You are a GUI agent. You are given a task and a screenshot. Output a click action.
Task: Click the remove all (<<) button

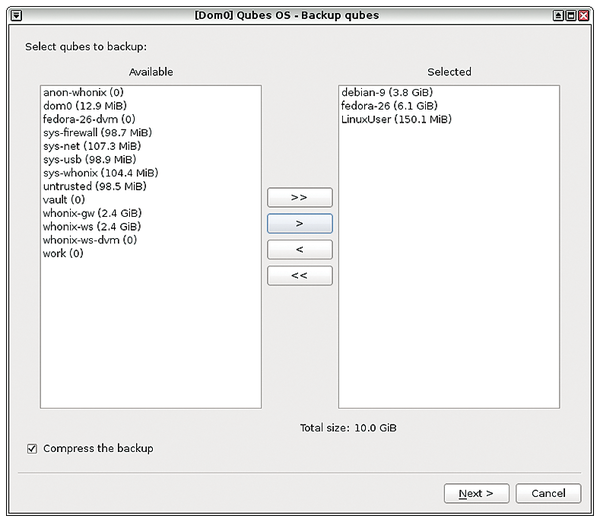point(300,276)
